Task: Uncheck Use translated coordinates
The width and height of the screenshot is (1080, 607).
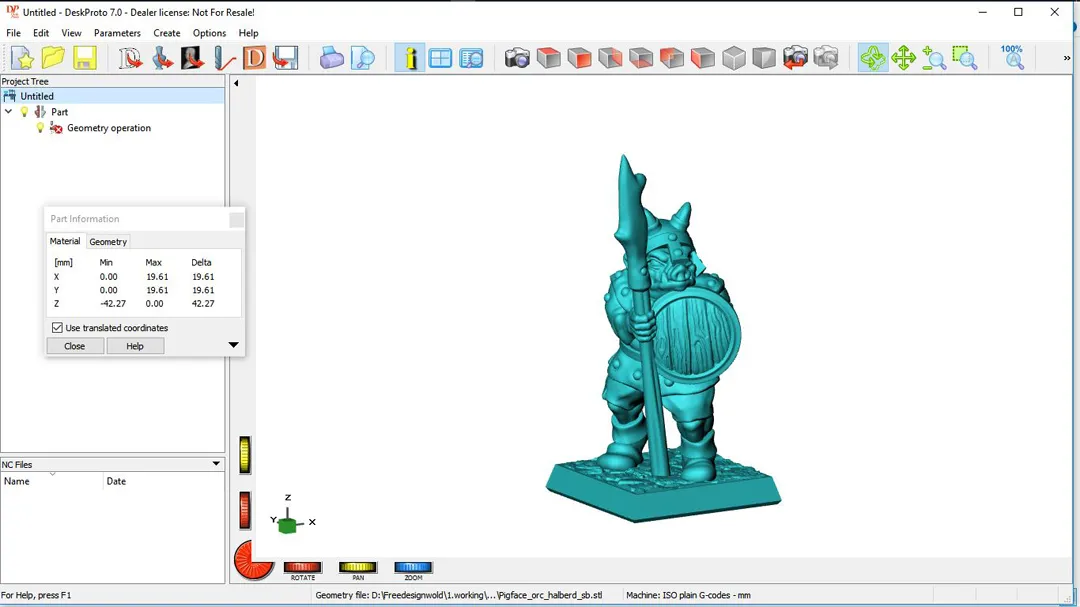Action: [x=57, y=328]
